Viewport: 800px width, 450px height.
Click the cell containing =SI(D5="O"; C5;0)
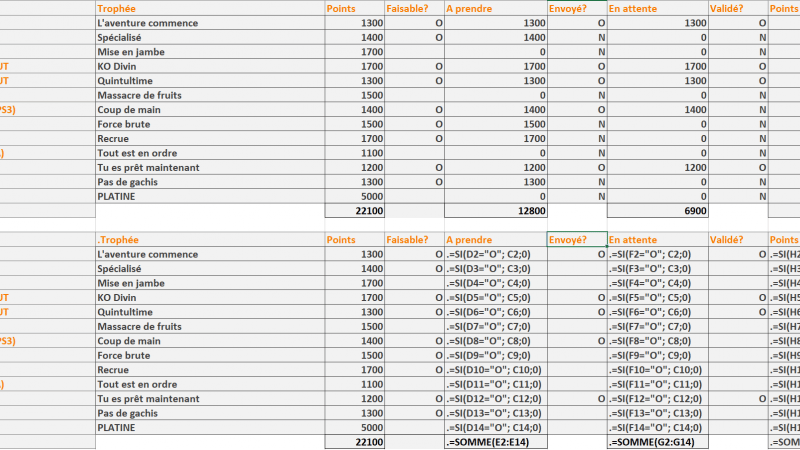coord(496,297)
